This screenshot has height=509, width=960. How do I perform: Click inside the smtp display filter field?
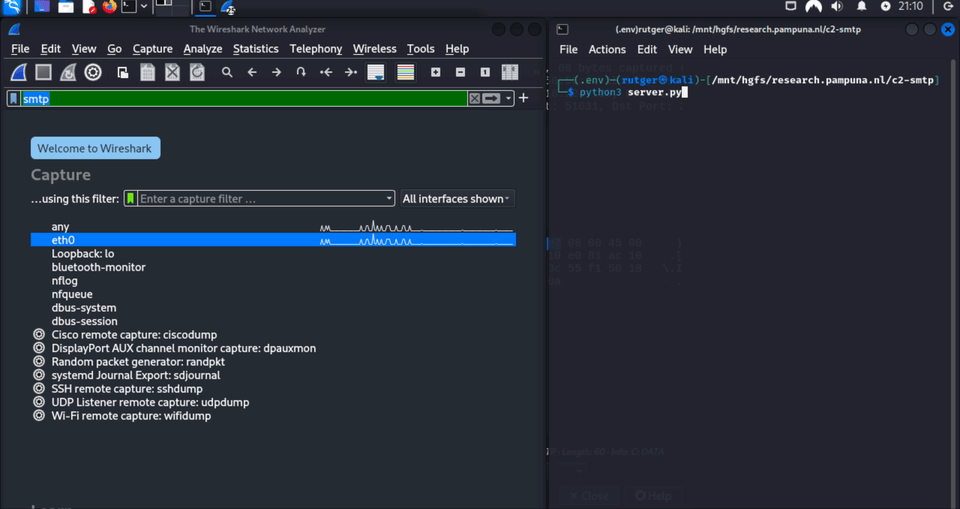(x=245, y=99)
